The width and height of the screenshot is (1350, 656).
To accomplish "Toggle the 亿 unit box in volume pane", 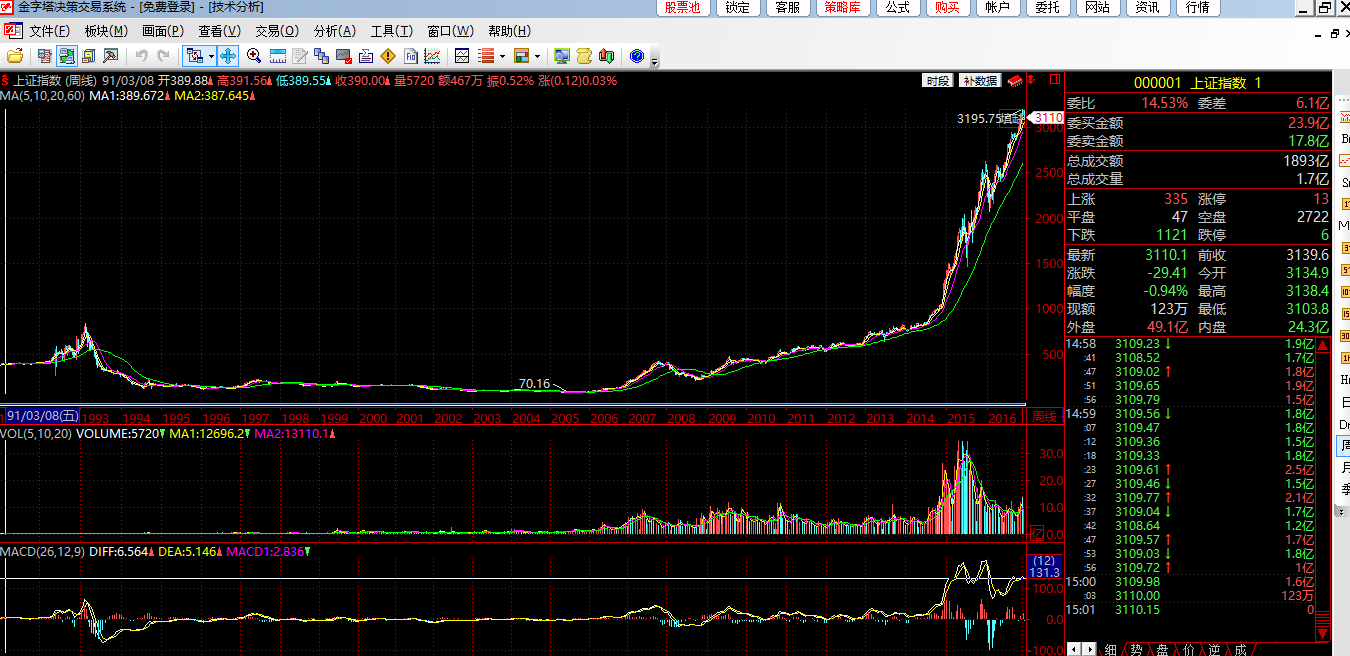I will [1037, 534].
